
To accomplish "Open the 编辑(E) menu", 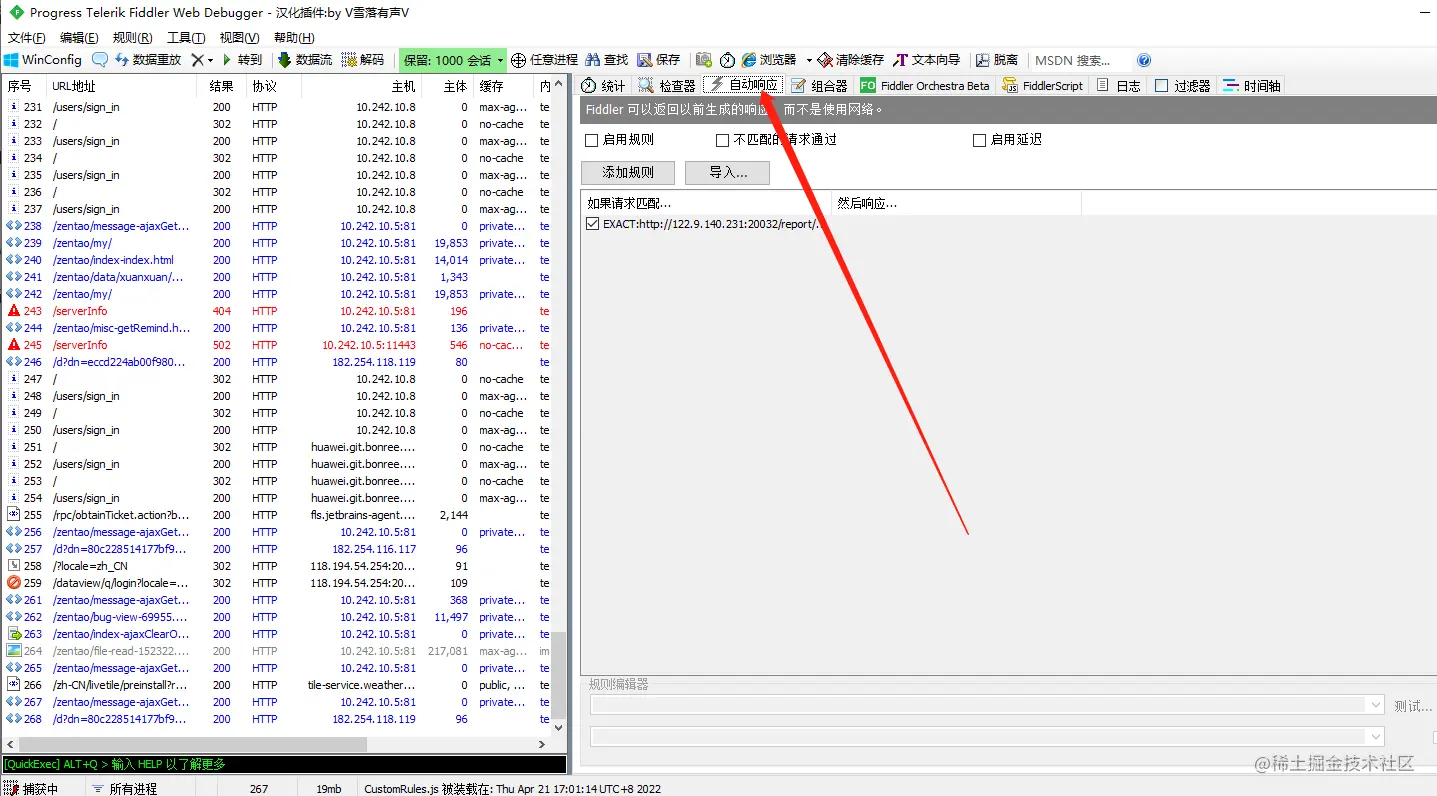I will pyautogui.click(x=79, y=38).
